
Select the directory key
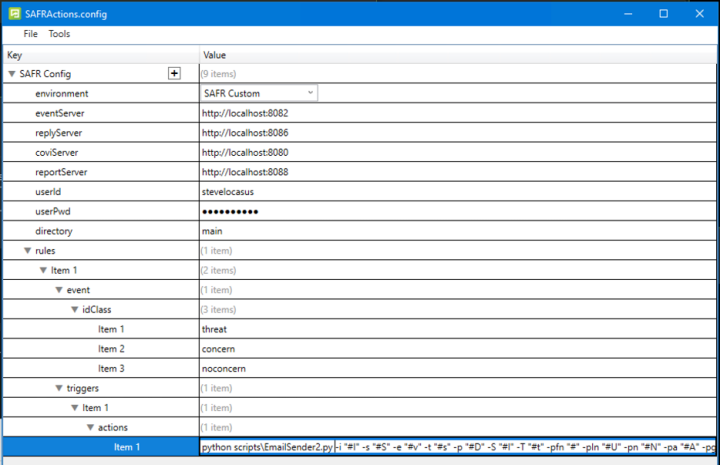[54, 231]
